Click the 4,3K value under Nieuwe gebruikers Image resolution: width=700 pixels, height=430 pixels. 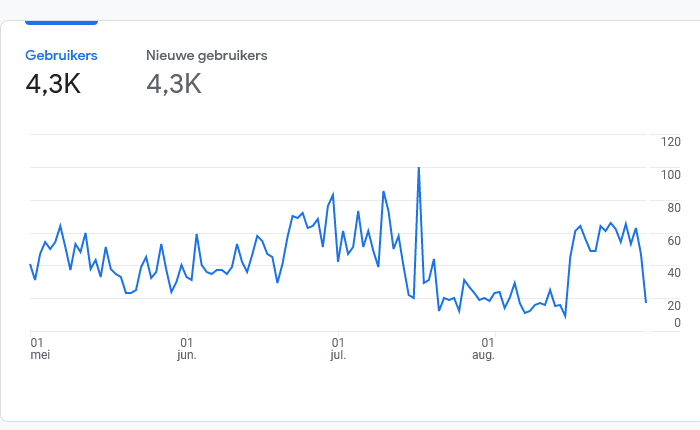174,84
